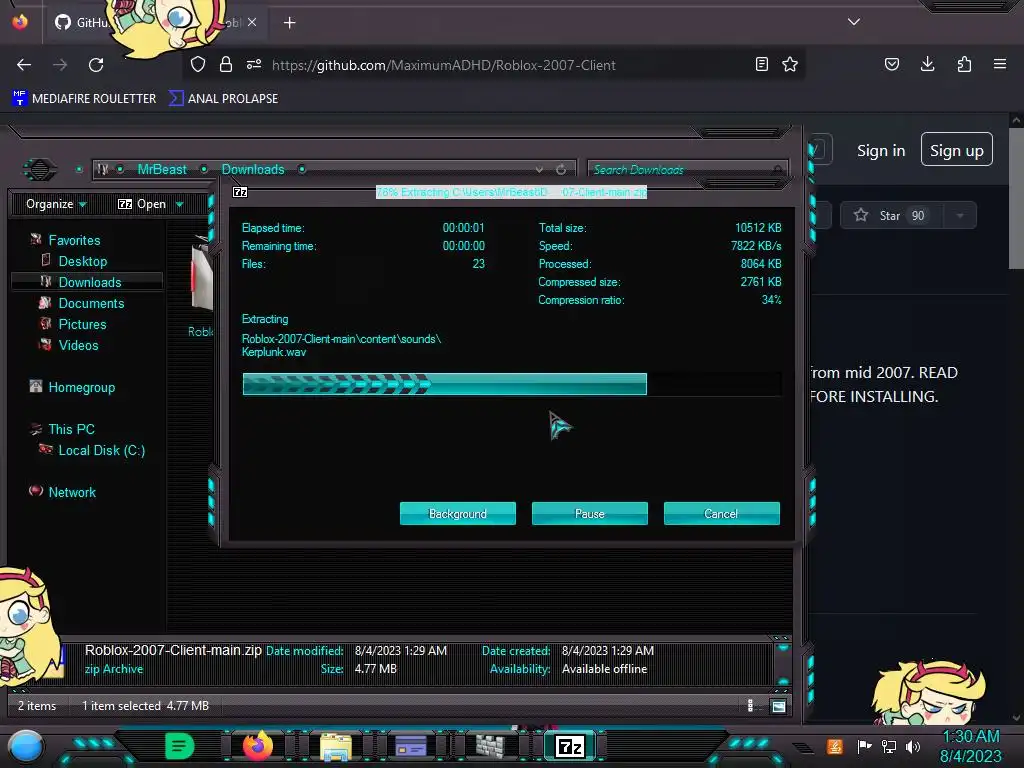Open the dropdown next to Star
Screen dimensions: 1024x768
click(960, 216)
